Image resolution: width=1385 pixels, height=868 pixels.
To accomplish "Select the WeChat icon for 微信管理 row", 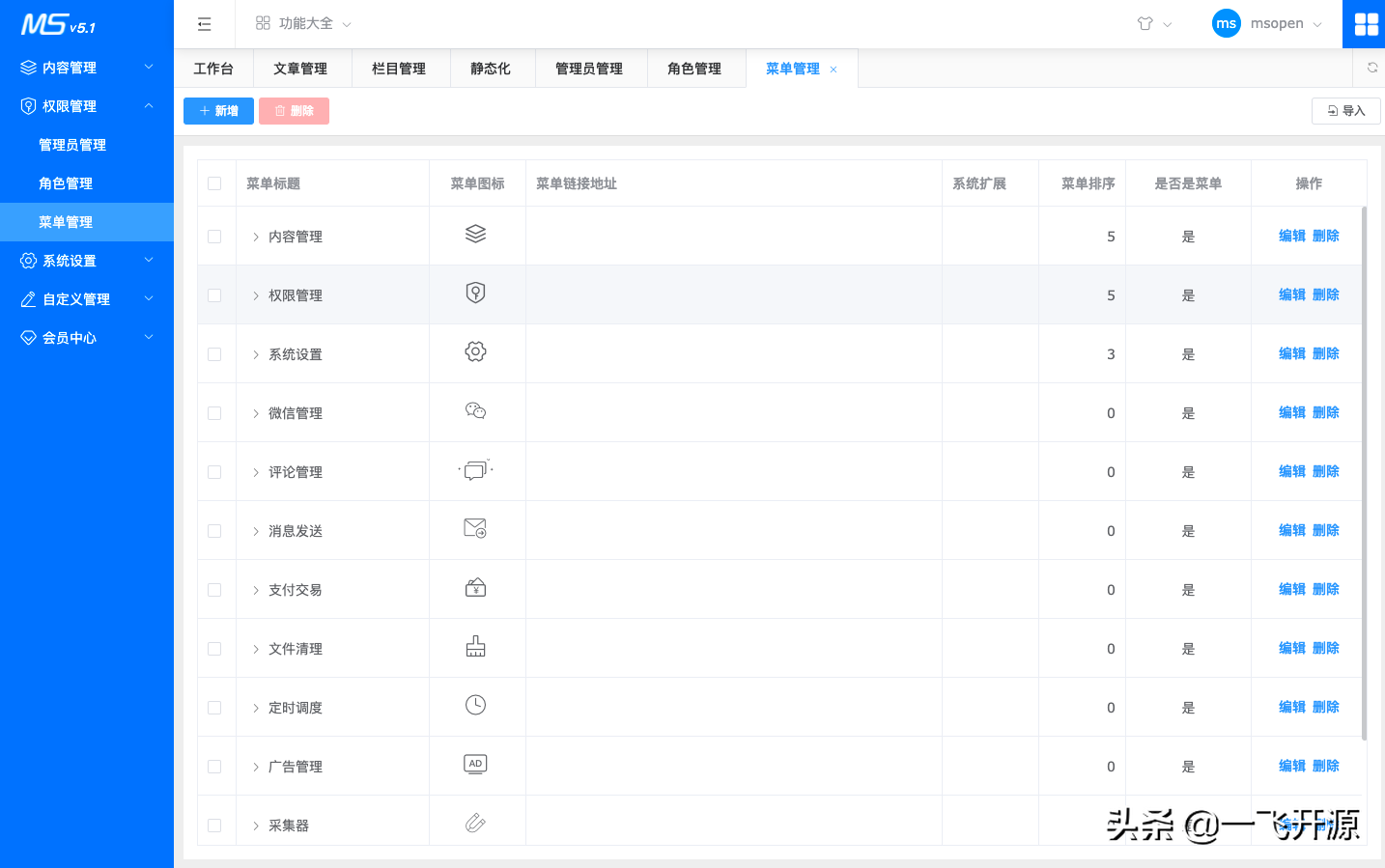I will click(476, 411).
